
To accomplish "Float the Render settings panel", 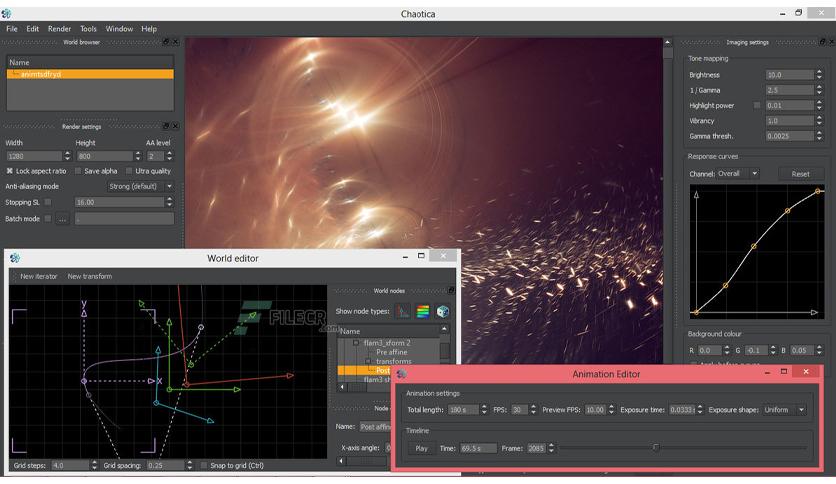I will click(x=166, y=126).
